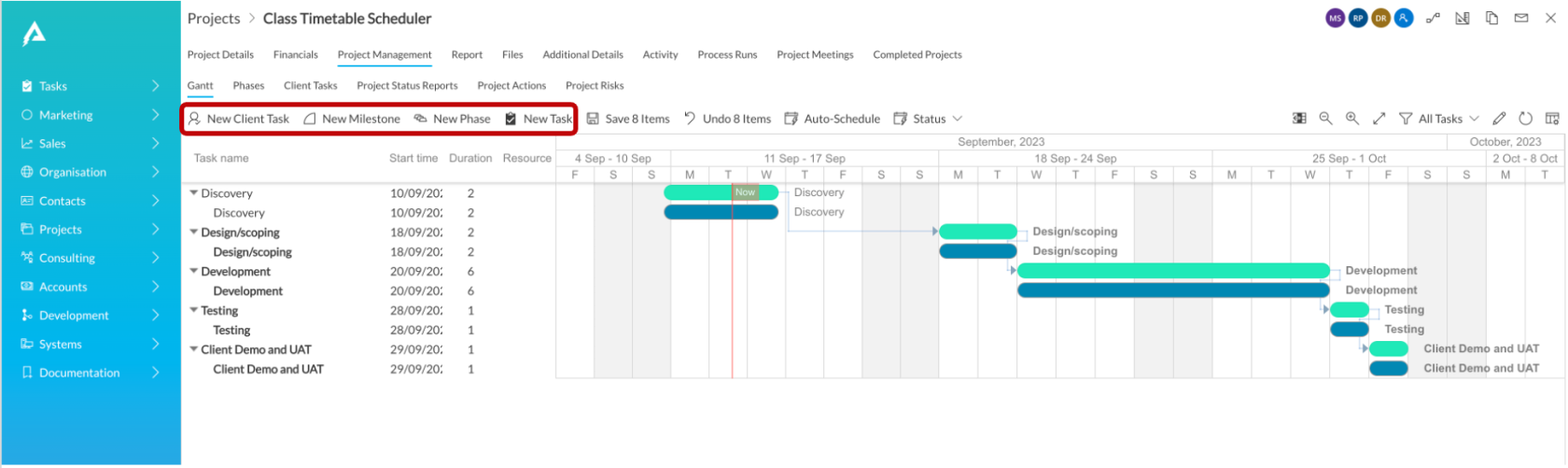1568x468 pixels.
Task: Zoom in the Gantt chart
Action: [1352, 119]
